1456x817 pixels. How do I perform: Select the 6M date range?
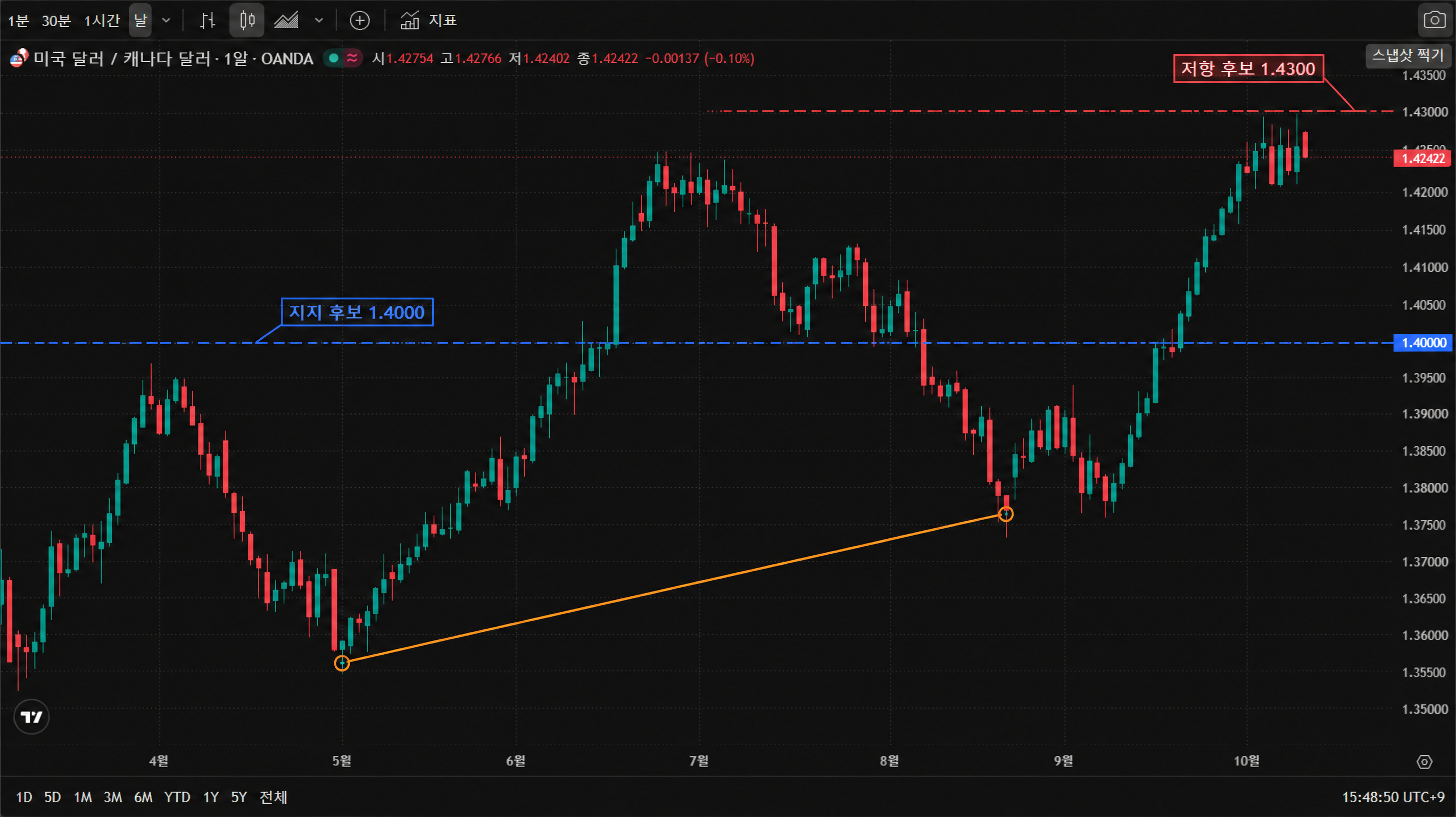(143, 797)
